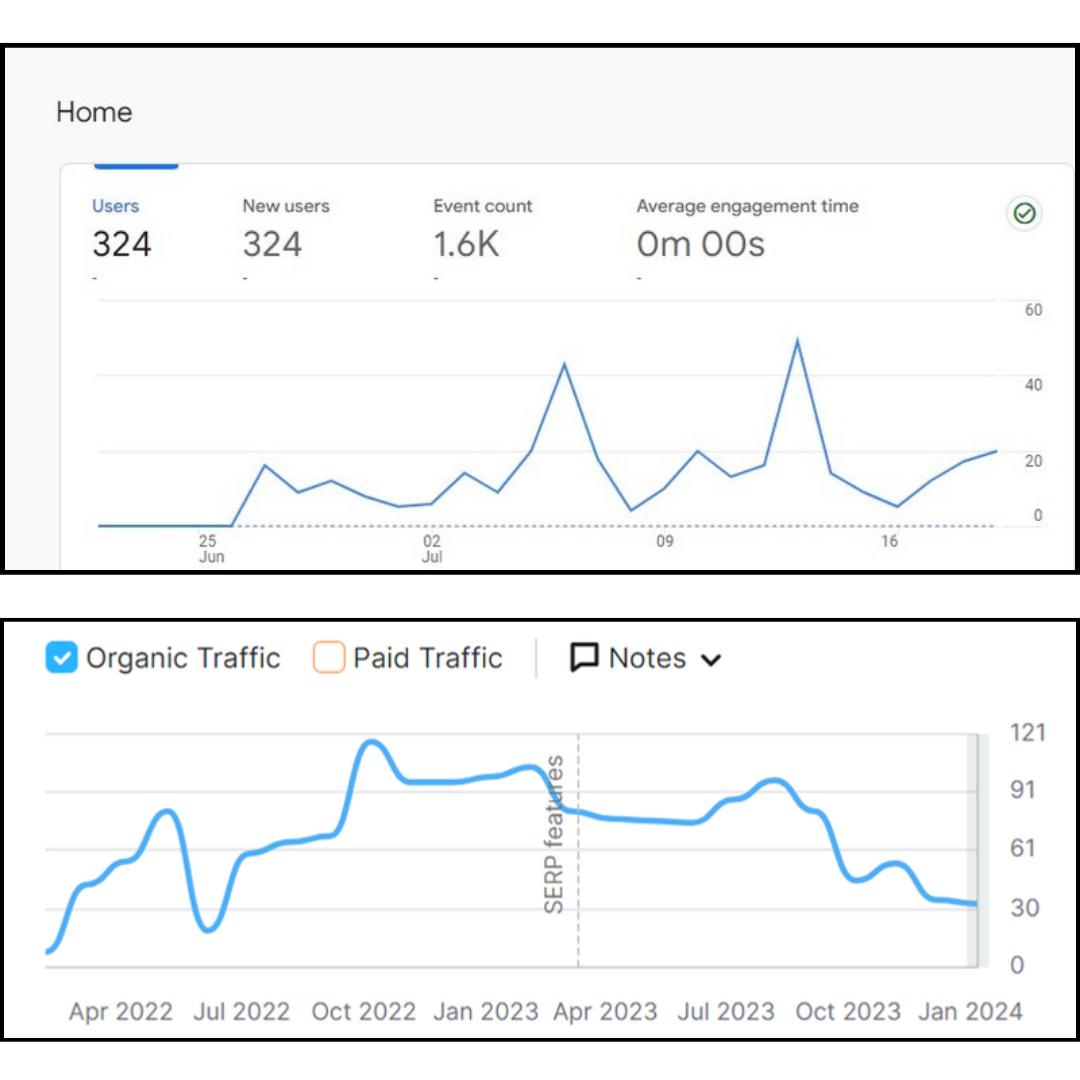Click the Oct 2022 peak on Organic Traffic line
Screen dimensions: 1080x1080
pyautogui.click(x=372, y=742)
